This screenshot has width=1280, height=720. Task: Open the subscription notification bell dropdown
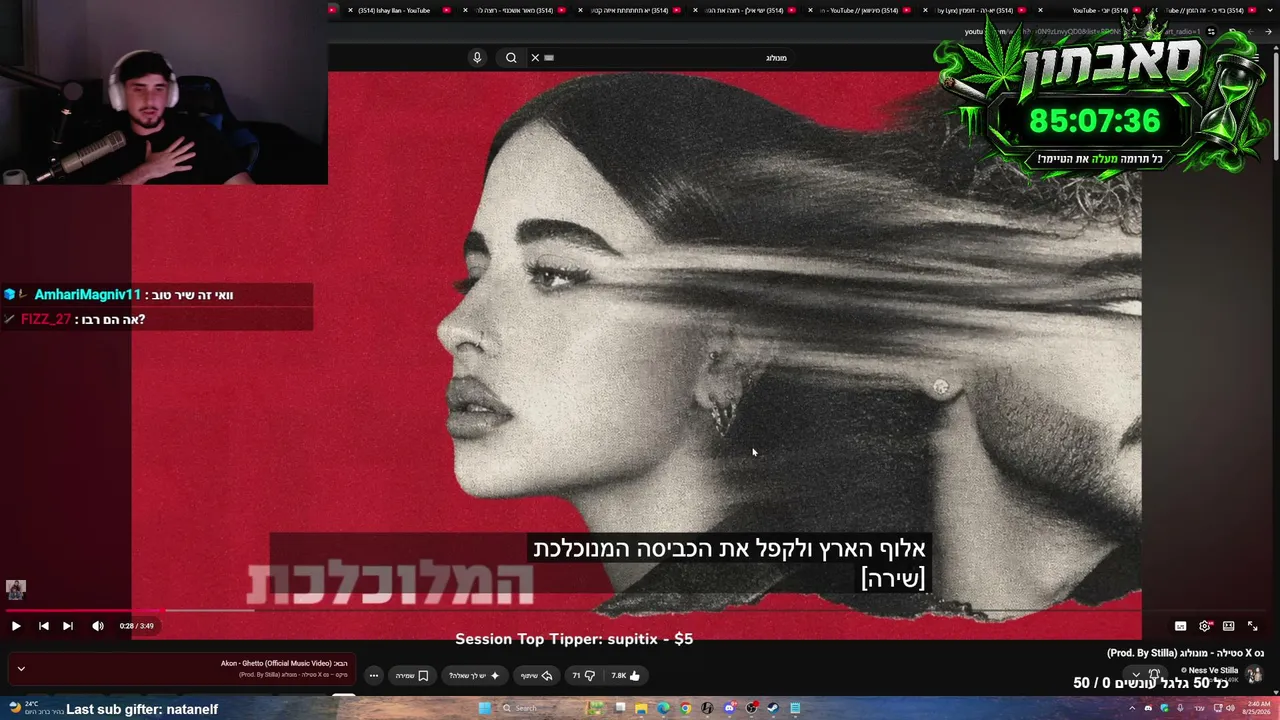point(1145,675)
